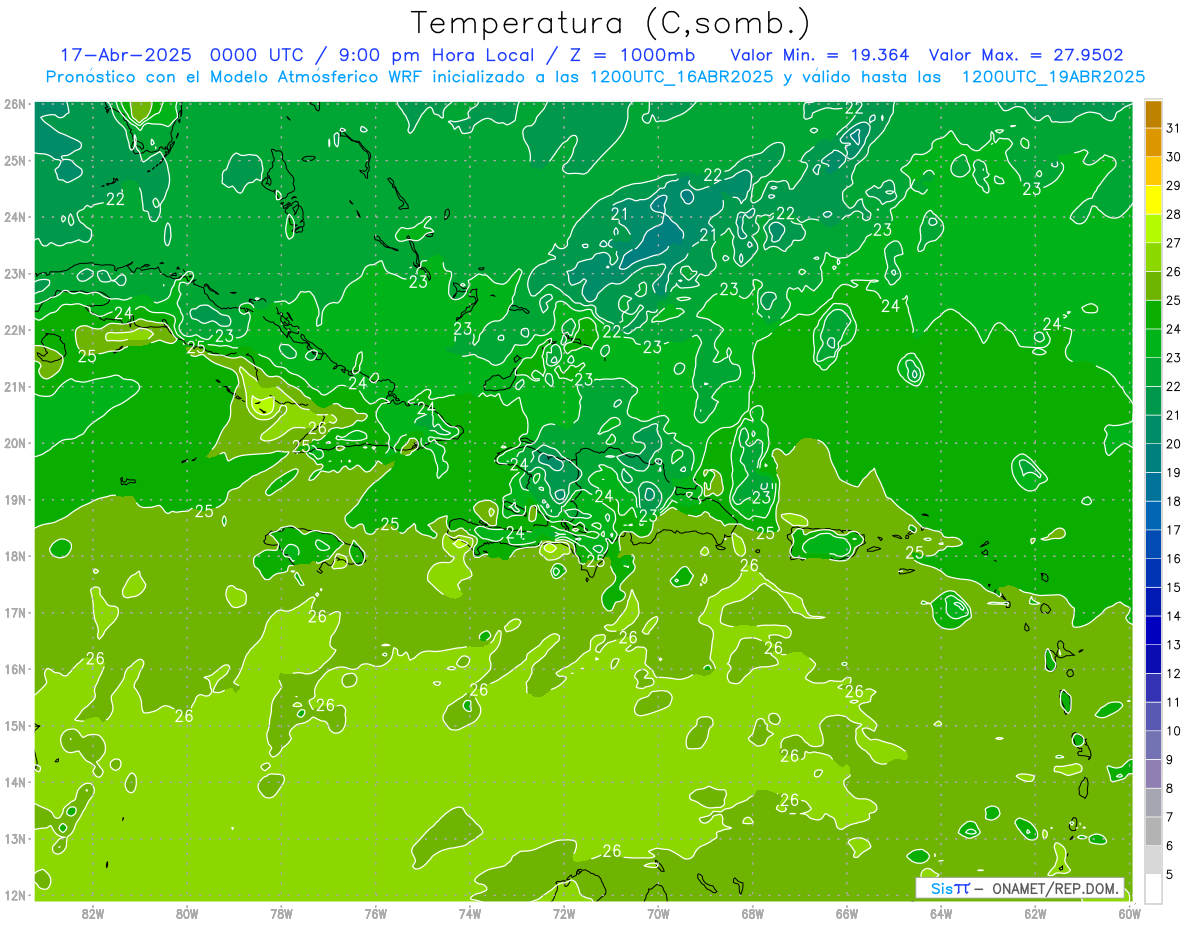Pick the deep blue colorbar swatch between 13 and 14
This screenshot has height=927, width=1200.
1153,630
